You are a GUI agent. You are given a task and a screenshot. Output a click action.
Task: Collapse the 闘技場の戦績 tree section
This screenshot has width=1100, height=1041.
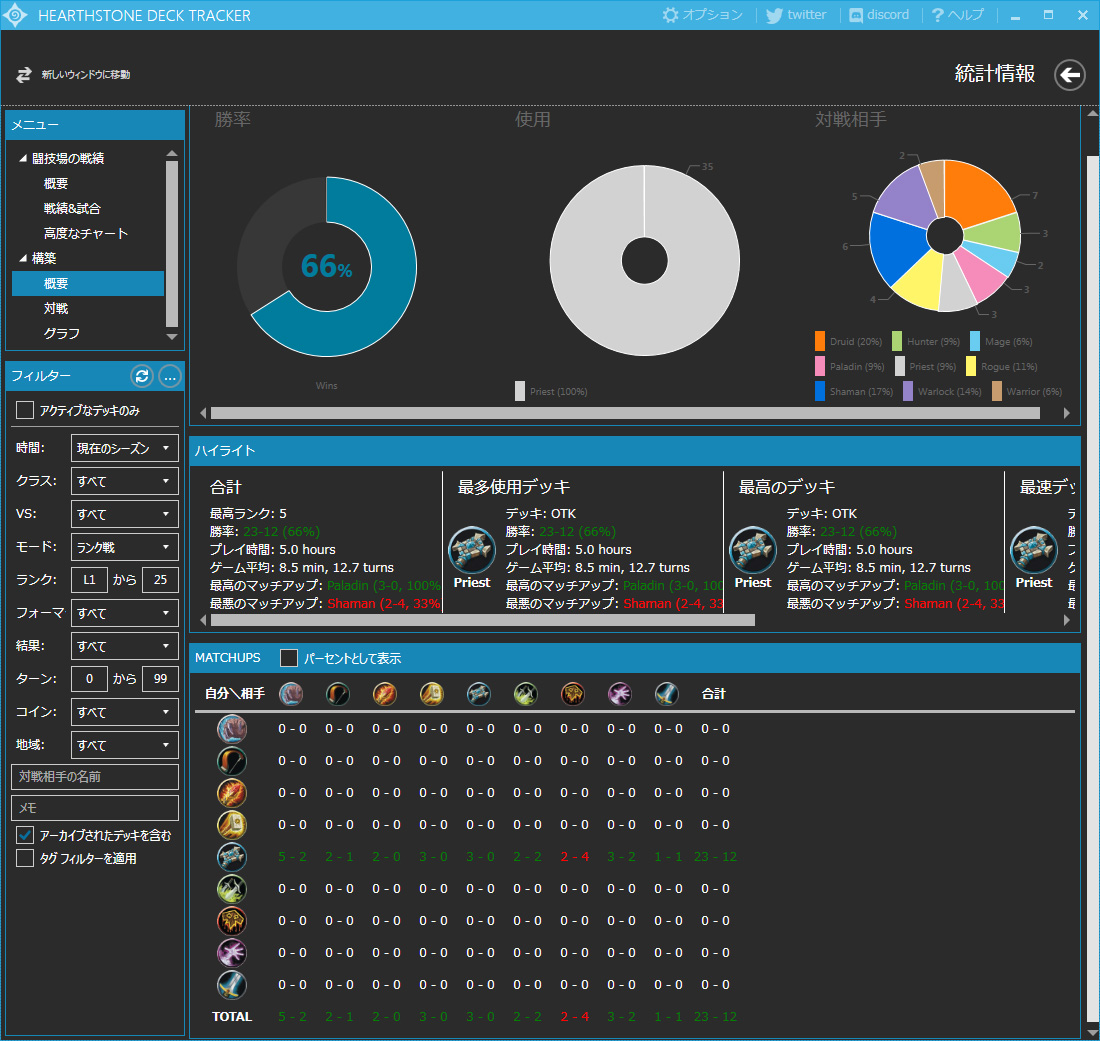point(23,159)
